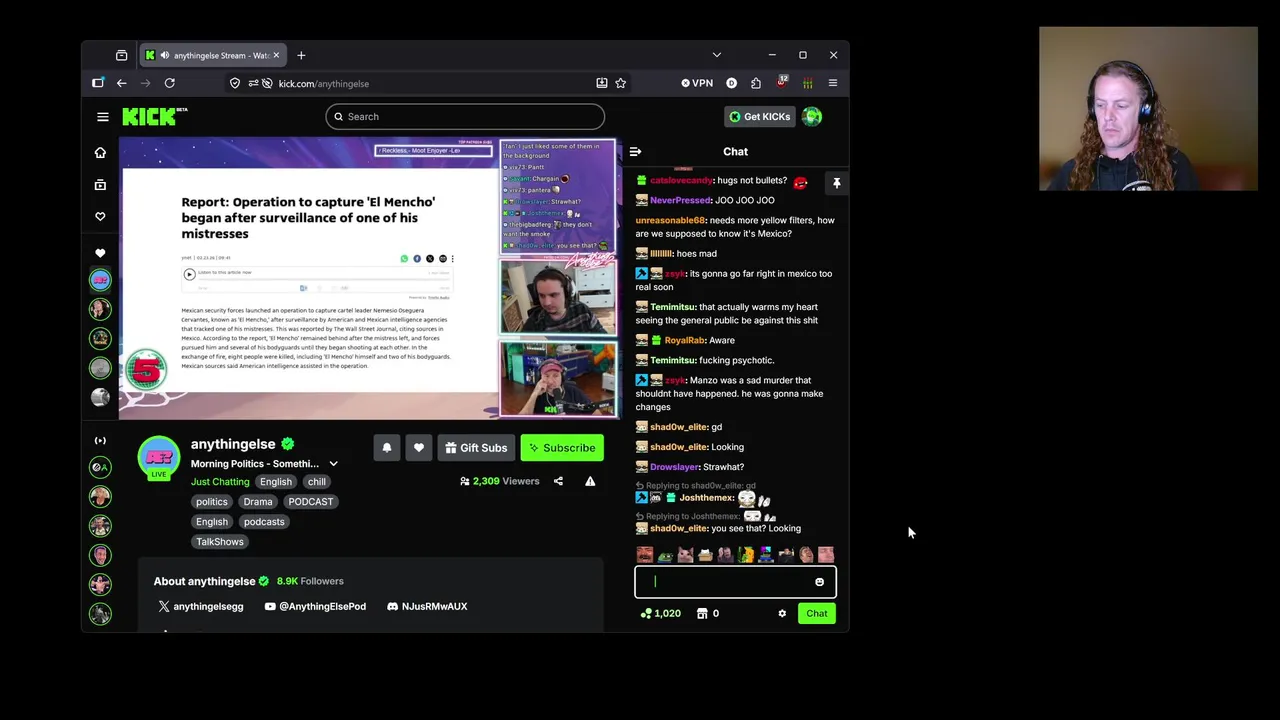Screen dimensions: 1280x720
Task: Select the podcasts tag
Action: pyautogui.click(x=264, y=522)
